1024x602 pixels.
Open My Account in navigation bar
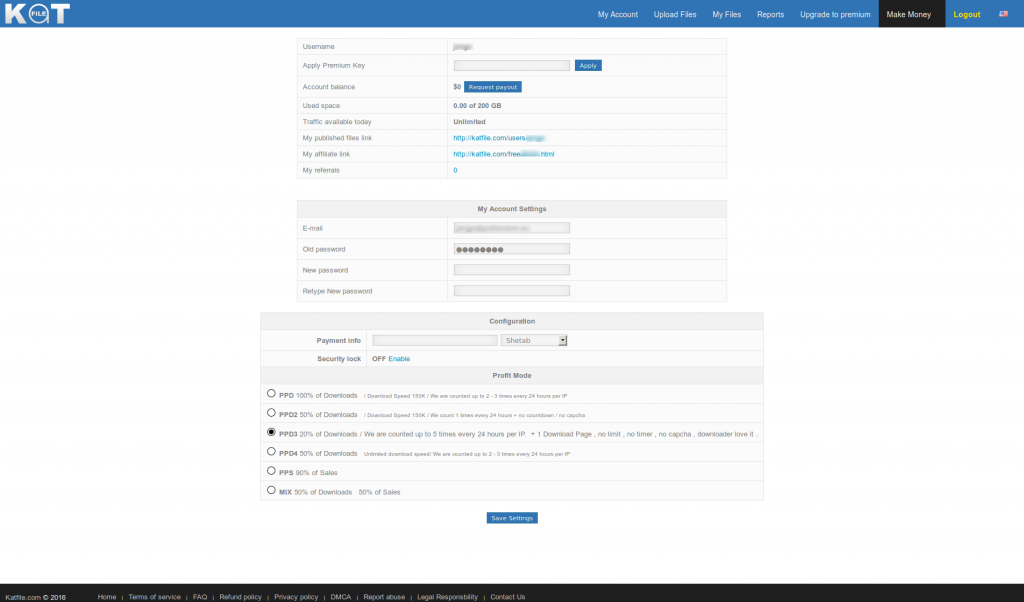617,15
